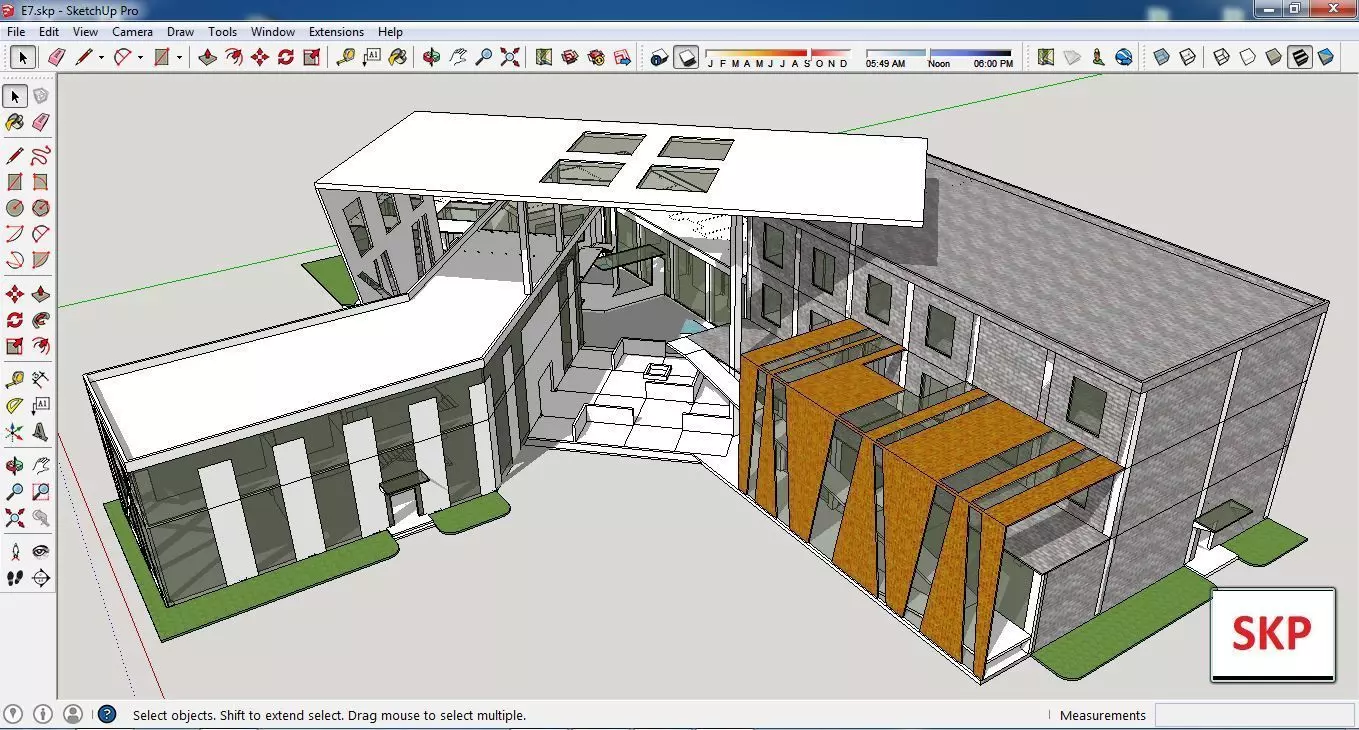Click Zoom Extents in top toolbar
The image size is (1359, 730).
(x=510, y=57)
